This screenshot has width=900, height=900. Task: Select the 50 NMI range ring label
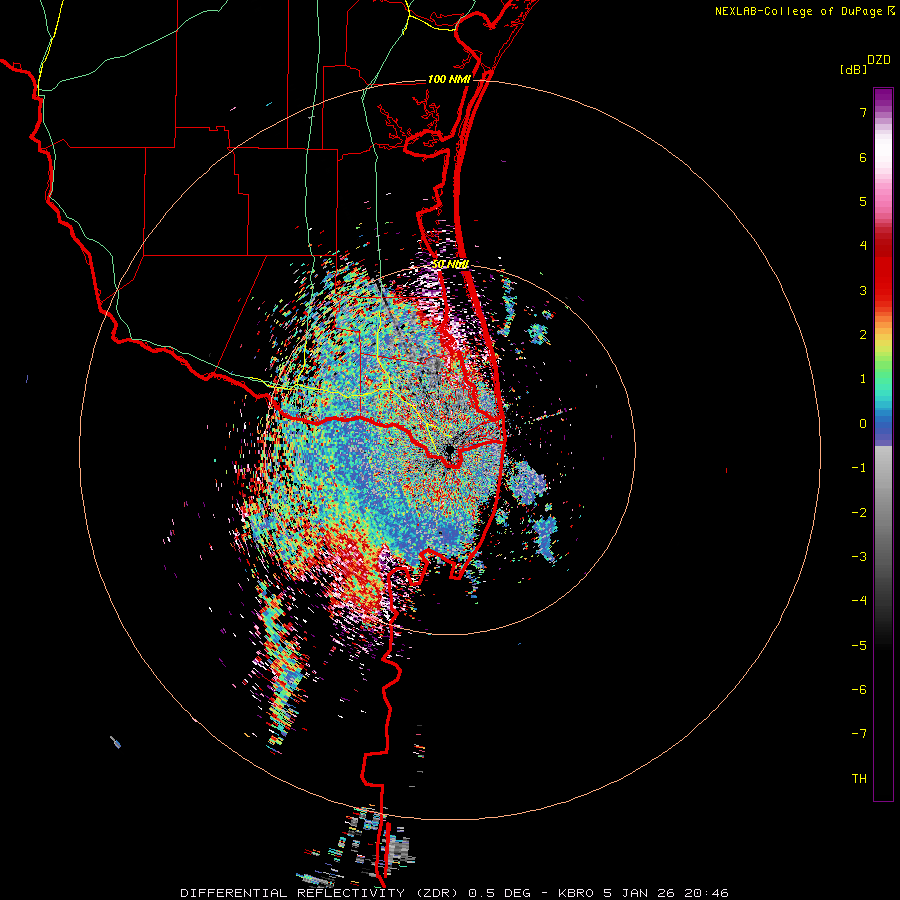click(x=450, y=264)
